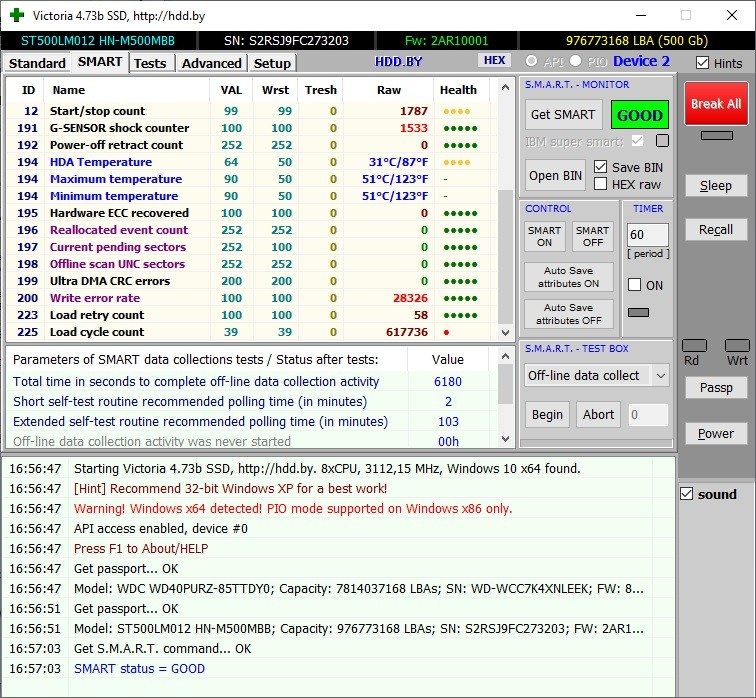This screenshot has width=756, height=698.
Task: Click the SMART attributes table scrollbar thumb
Action: click(505, 256)
